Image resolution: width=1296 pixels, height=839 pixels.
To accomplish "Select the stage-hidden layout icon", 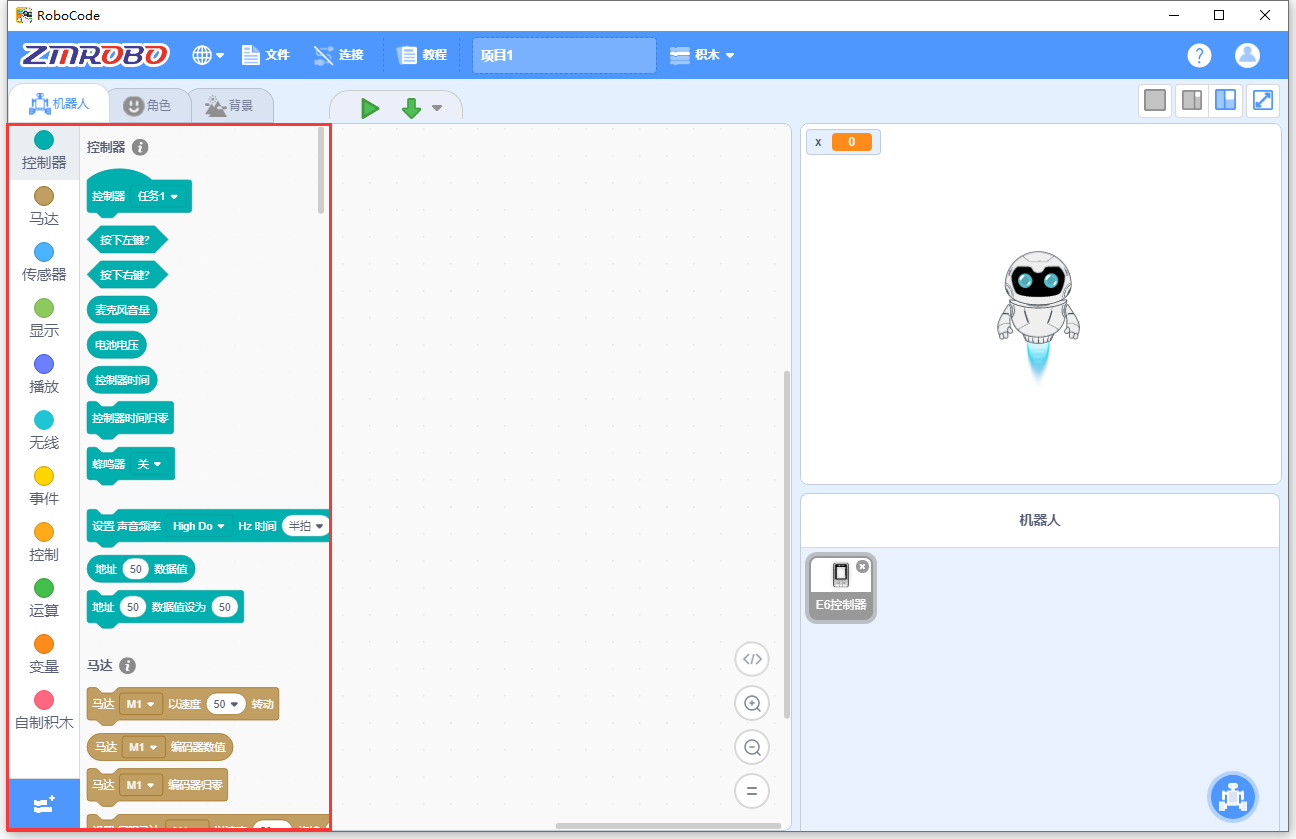I will coord(1155,100).
